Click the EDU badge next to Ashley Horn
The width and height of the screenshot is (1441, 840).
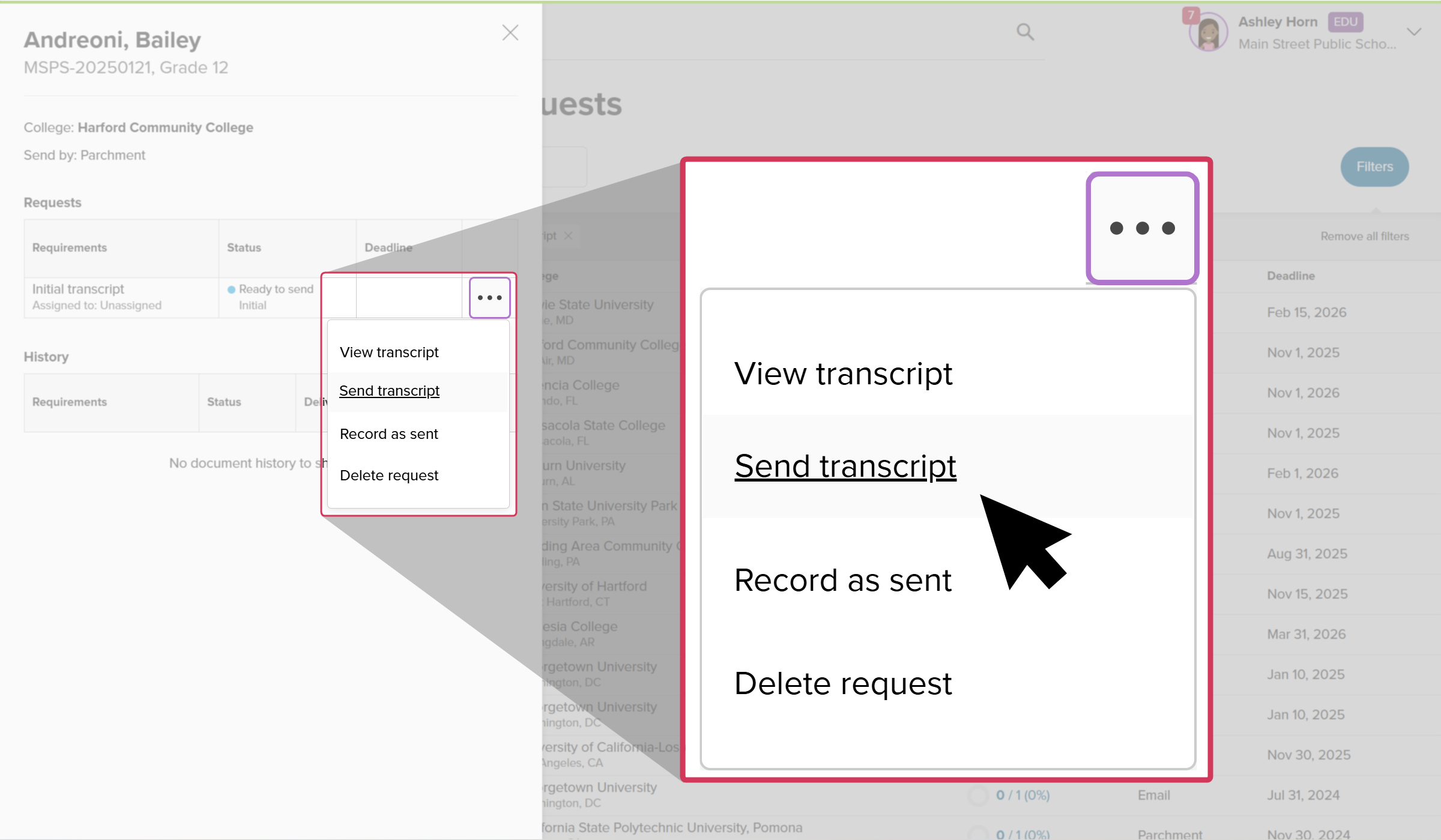click(1345, 22)
